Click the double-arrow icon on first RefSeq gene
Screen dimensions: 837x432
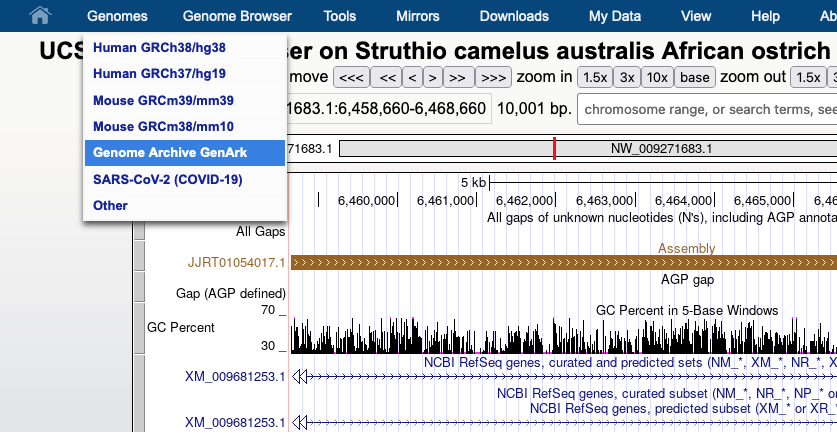click(299, 377)
